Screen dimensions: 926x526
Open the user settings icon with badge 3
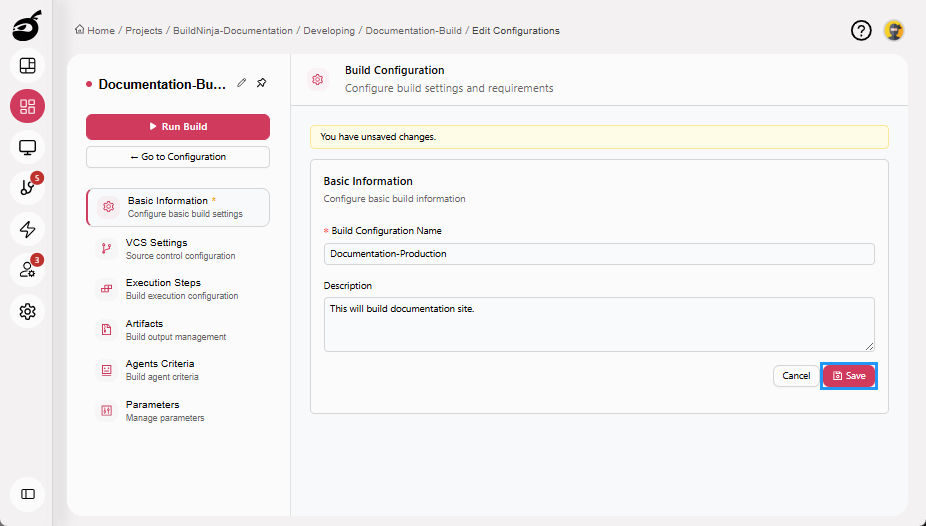point(27,270)
